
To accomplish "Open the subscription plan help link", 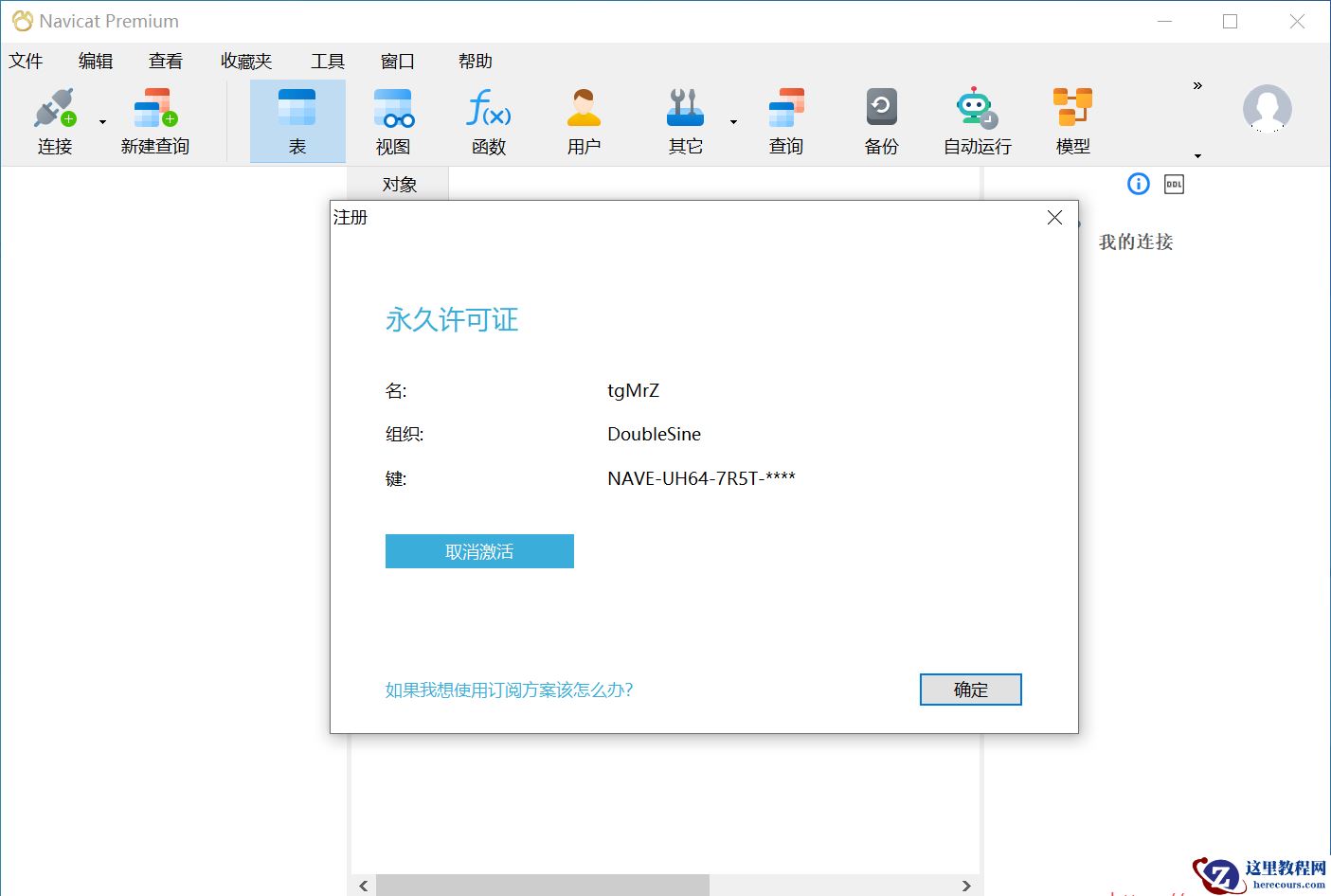I will [x=509, y=690].
